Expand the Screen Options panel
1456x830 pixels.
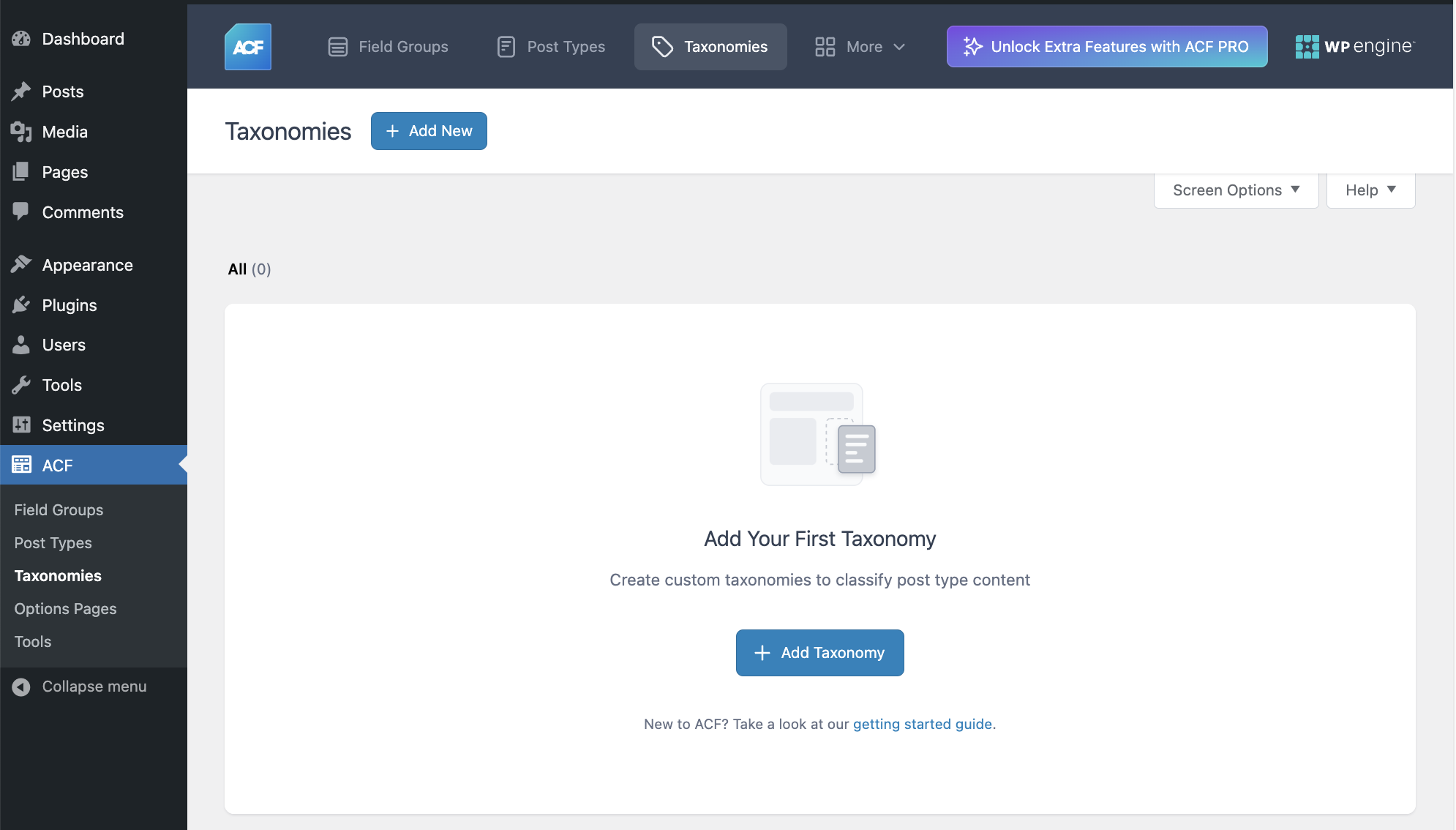click(x=1235, y=190)
